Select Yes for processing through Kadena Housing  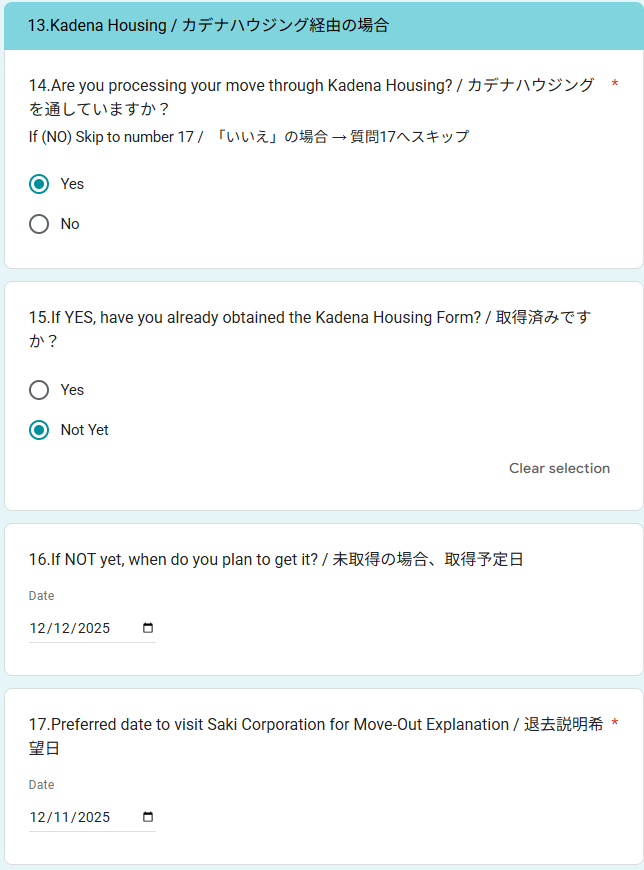[39, 184]
